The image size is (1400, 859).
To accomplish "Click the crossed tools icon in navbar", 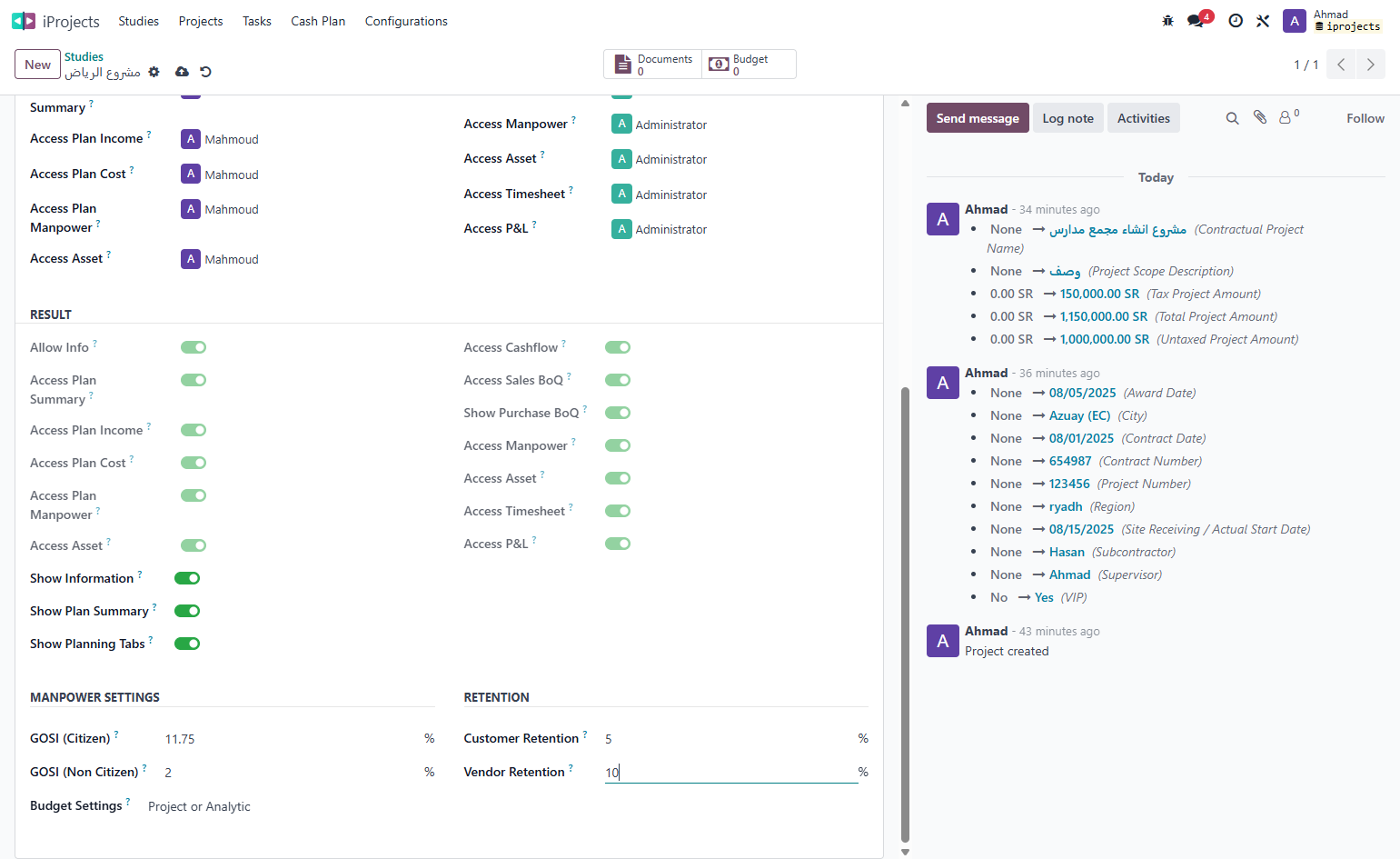I will [x=1263, y=21].
